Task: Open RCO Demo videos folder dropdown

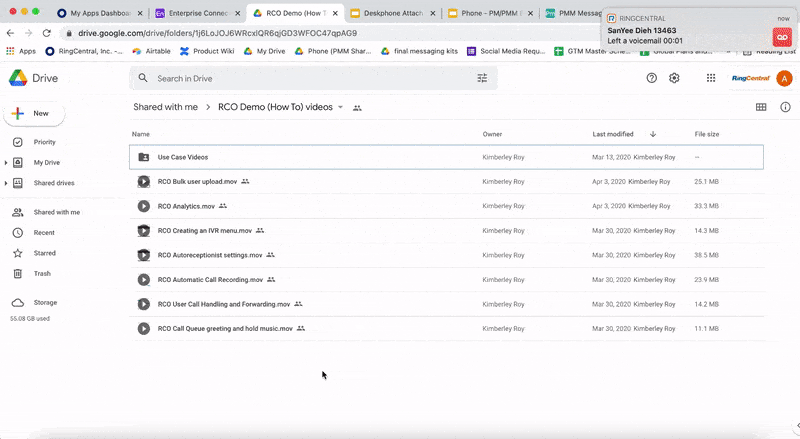Action: [x=340, y=107]
